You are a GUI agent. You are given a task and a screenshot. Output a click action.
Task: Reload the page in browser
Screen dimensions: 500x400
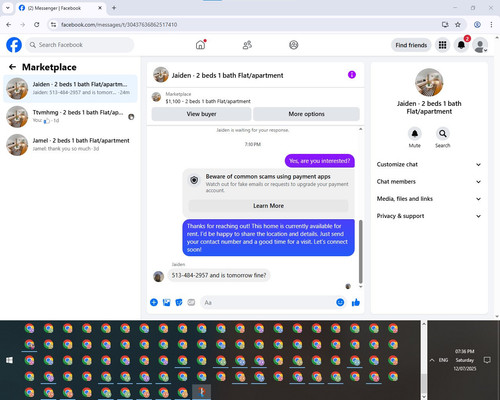coord(37,24)
